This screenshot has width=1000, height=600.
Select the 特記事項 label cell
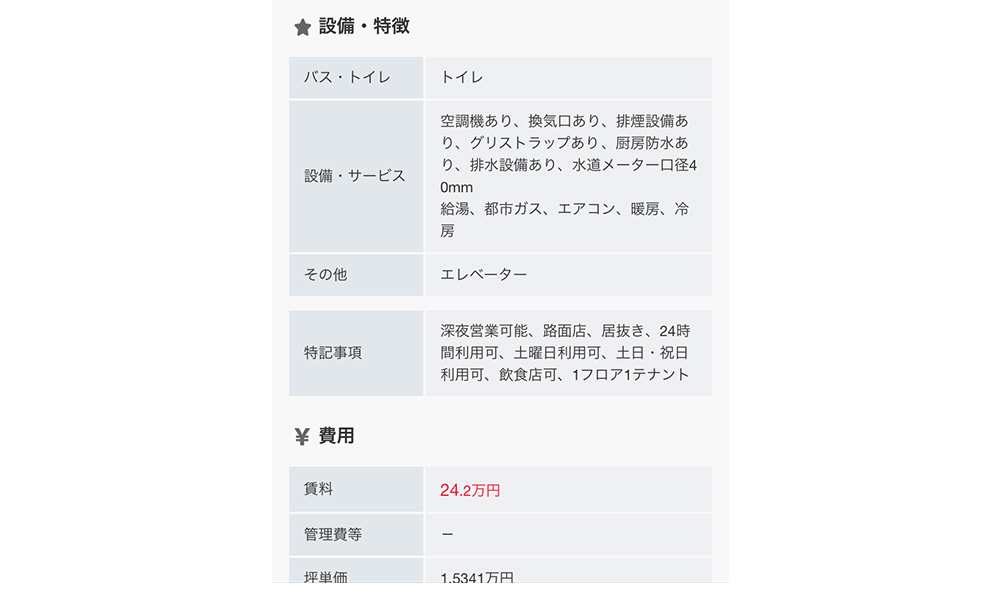coord(356,353)
